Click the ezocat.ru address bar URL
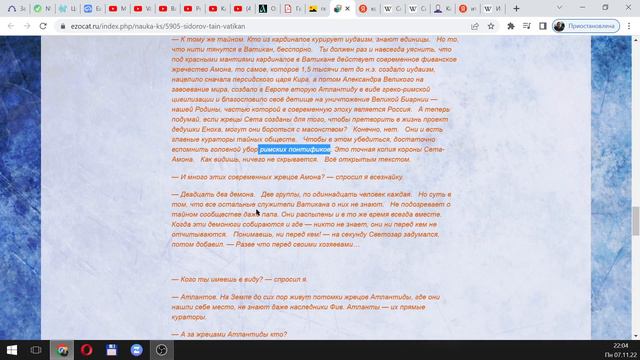The width and height of the screenshot is (640, 360). click(x=158, y=26)
